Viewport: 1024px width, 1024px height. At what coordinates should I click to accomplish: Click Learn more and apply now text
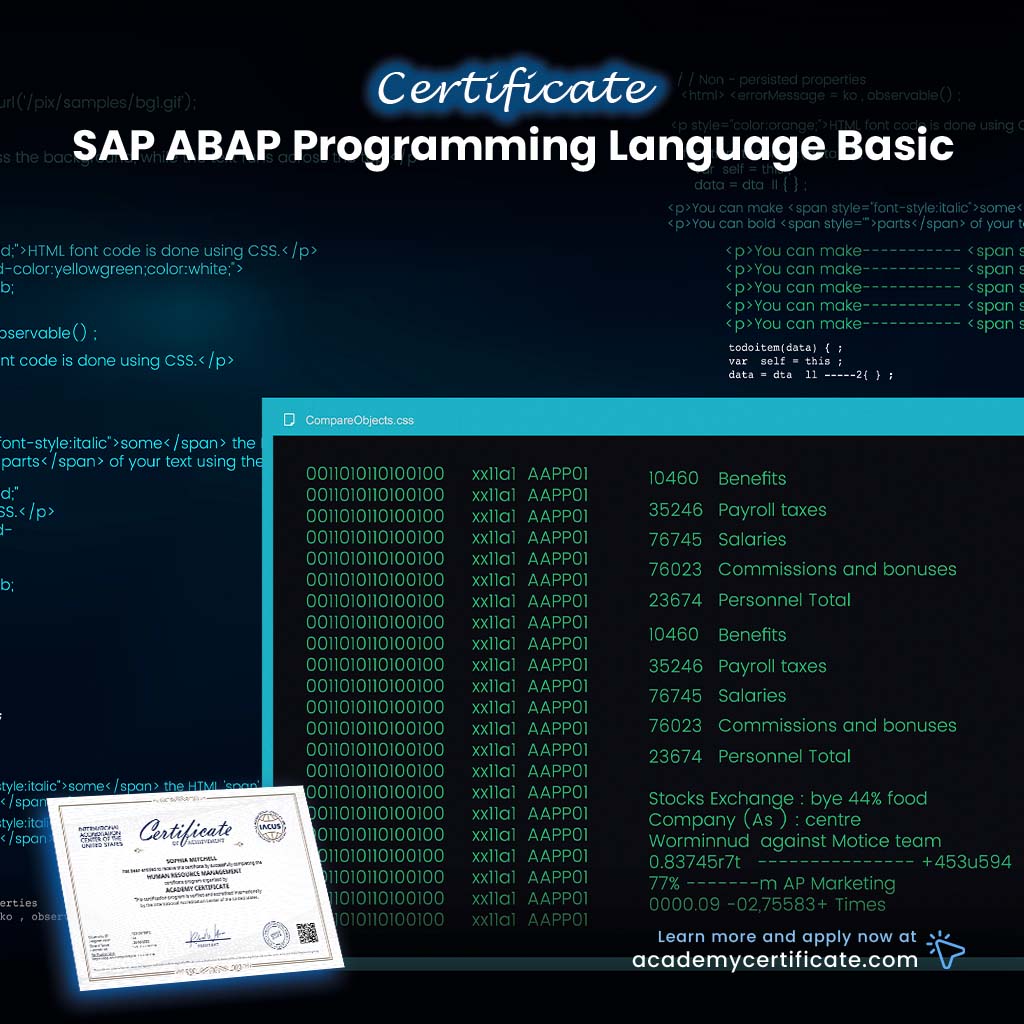pyautogui.click(x=788, y=936)
